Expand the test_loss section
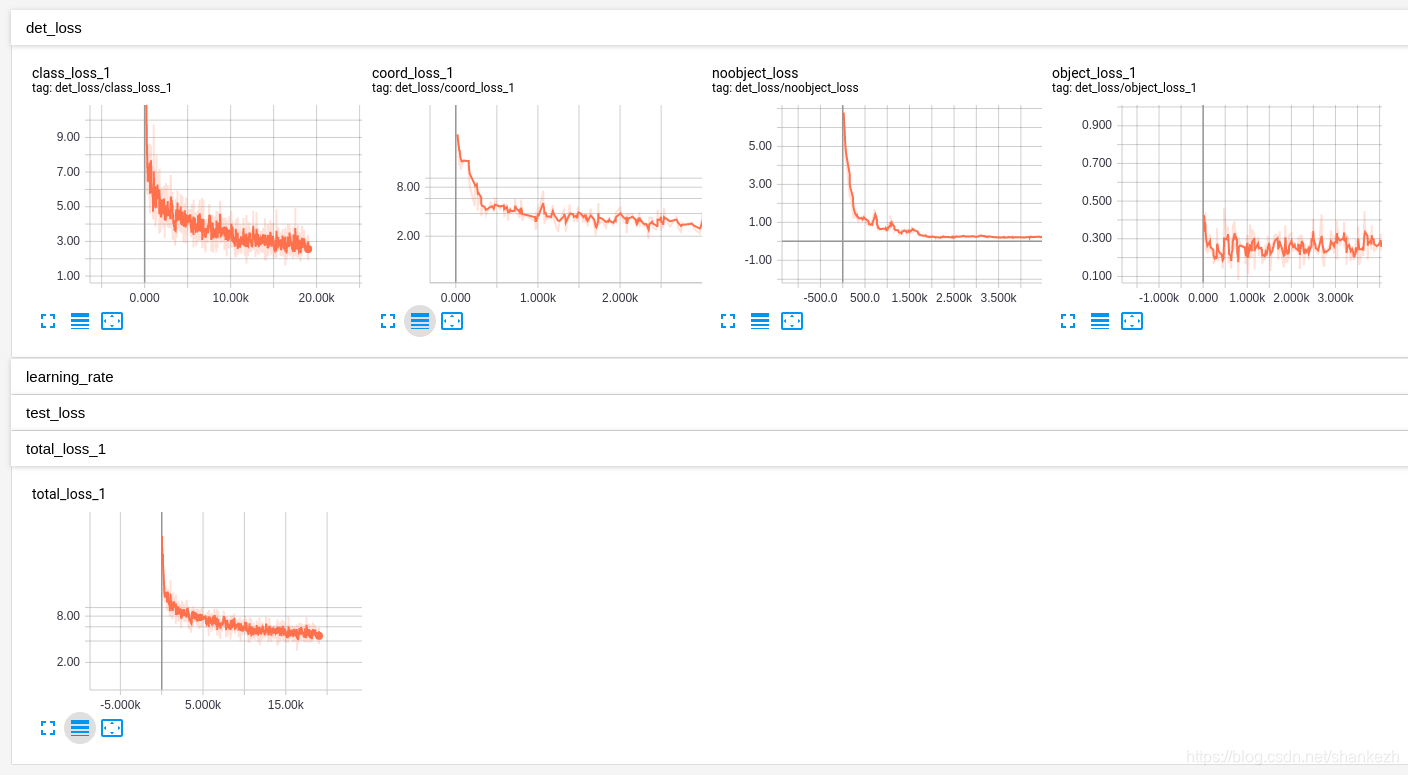This screenshot has width=1408, height=775. click(x=709, y=413)
